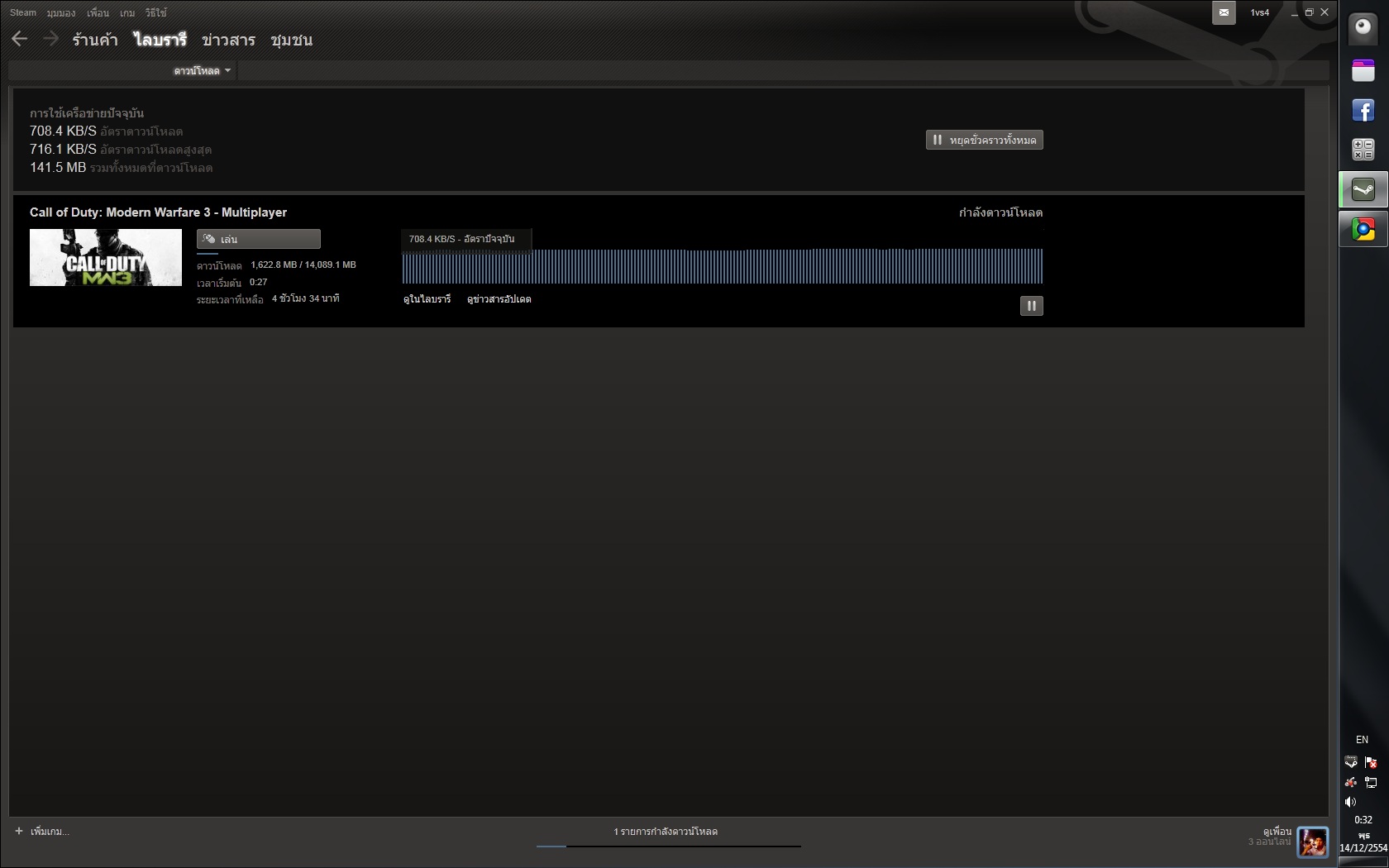Click the หยุดชั่วคราวทั้งหมด pause-all button
The image size is (1389, 868).
point(984,140)
